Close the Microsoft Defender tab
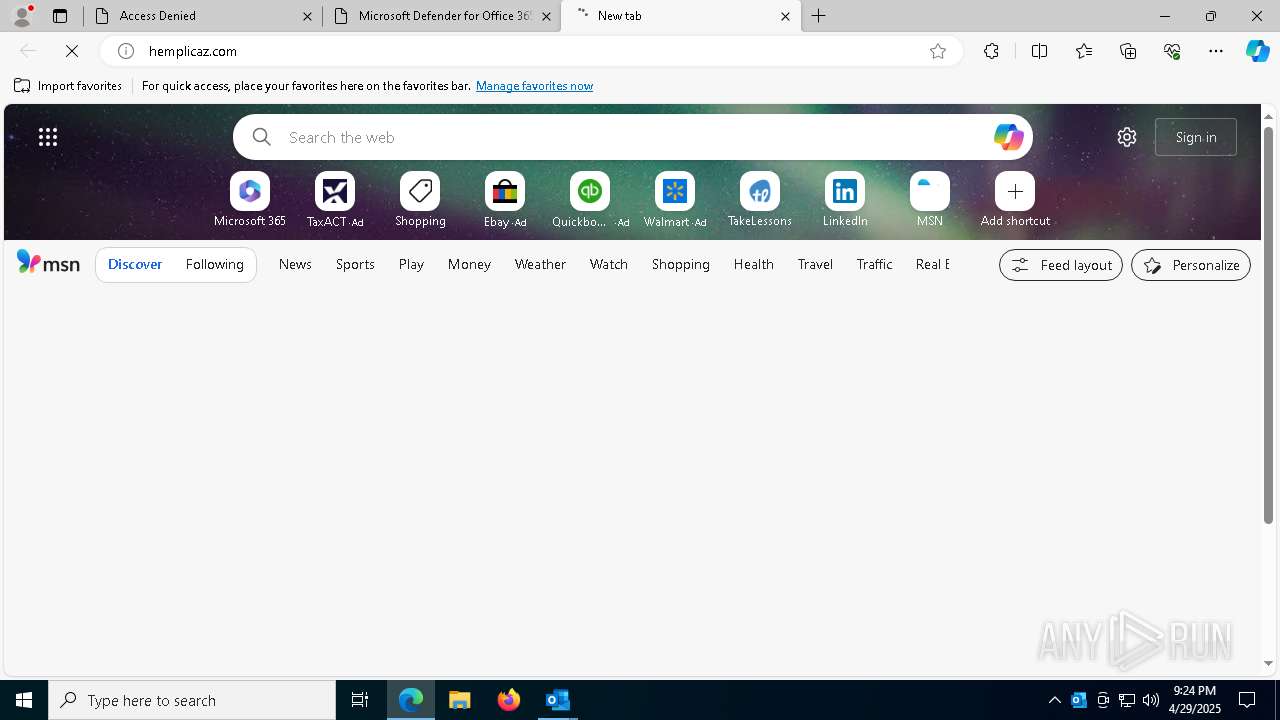1280x720 pixels. (546, 16)
